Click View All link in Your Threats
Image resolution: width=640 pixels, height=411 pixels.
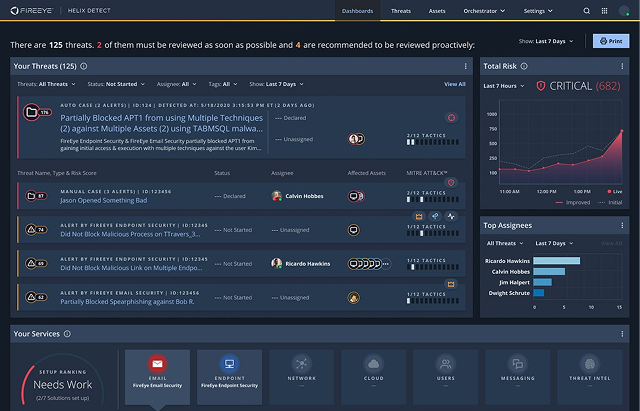click(x=455, y=84)
